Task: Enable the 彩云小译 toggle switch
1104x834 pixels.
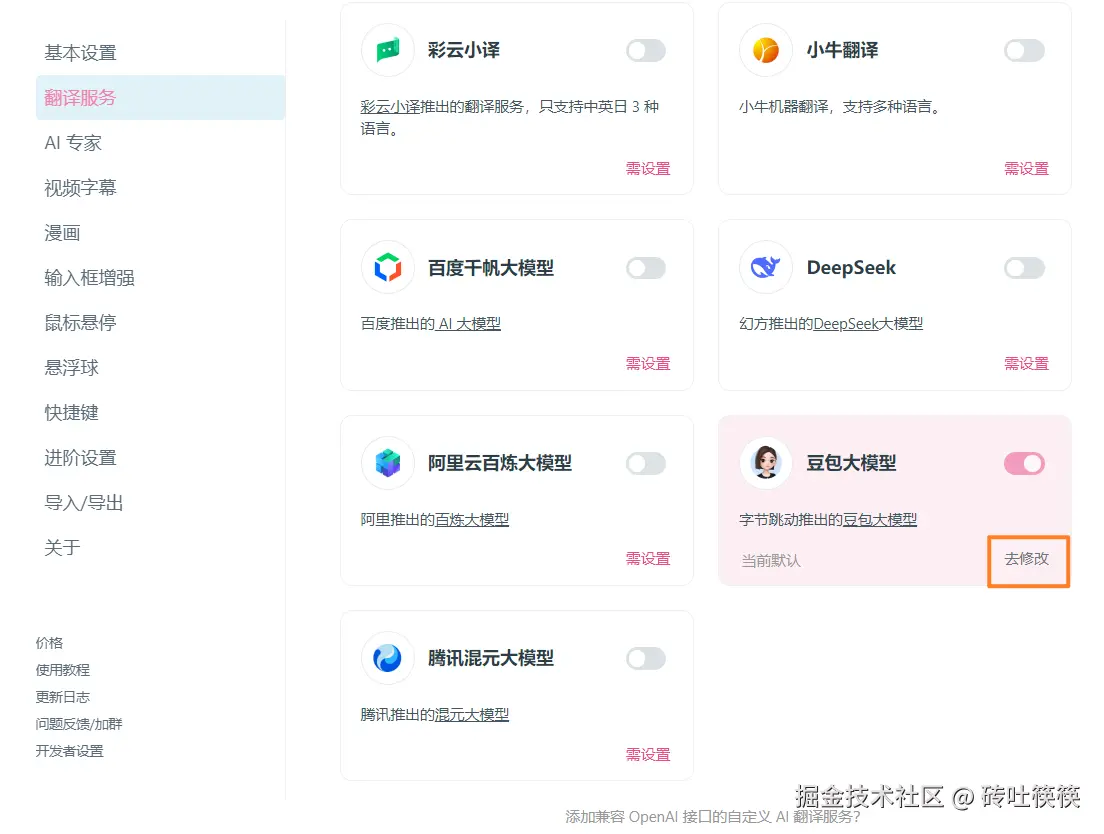Action: [646, 51]
